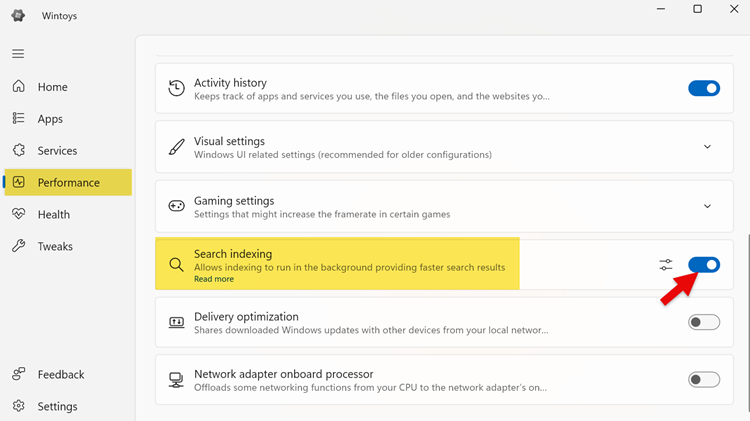Click the Gaming settings controller icon

[176, 206]
